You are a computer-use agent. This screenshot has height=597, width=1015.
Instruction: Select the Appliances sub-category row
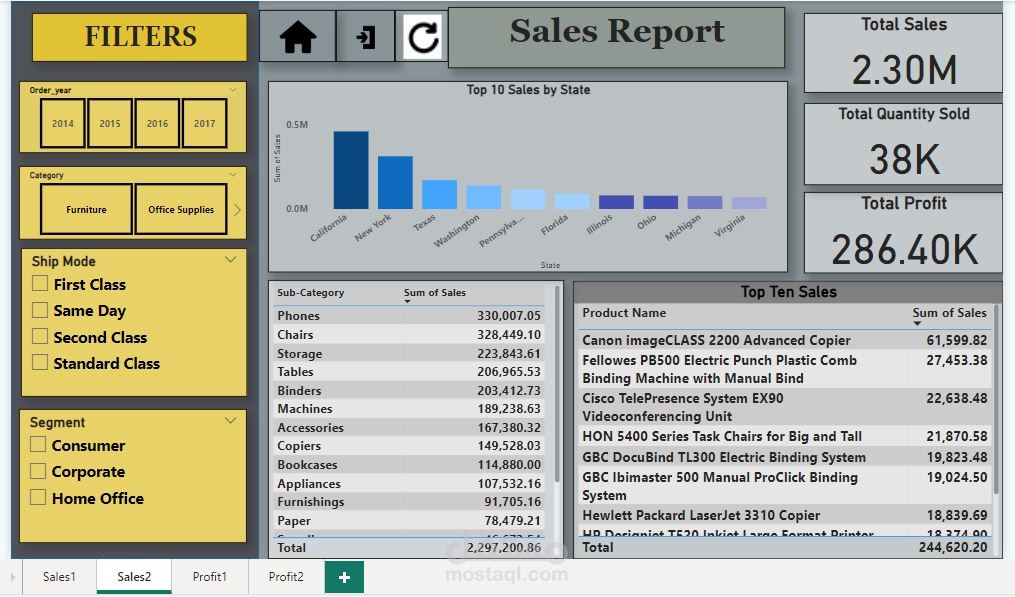tap(409, 483)
